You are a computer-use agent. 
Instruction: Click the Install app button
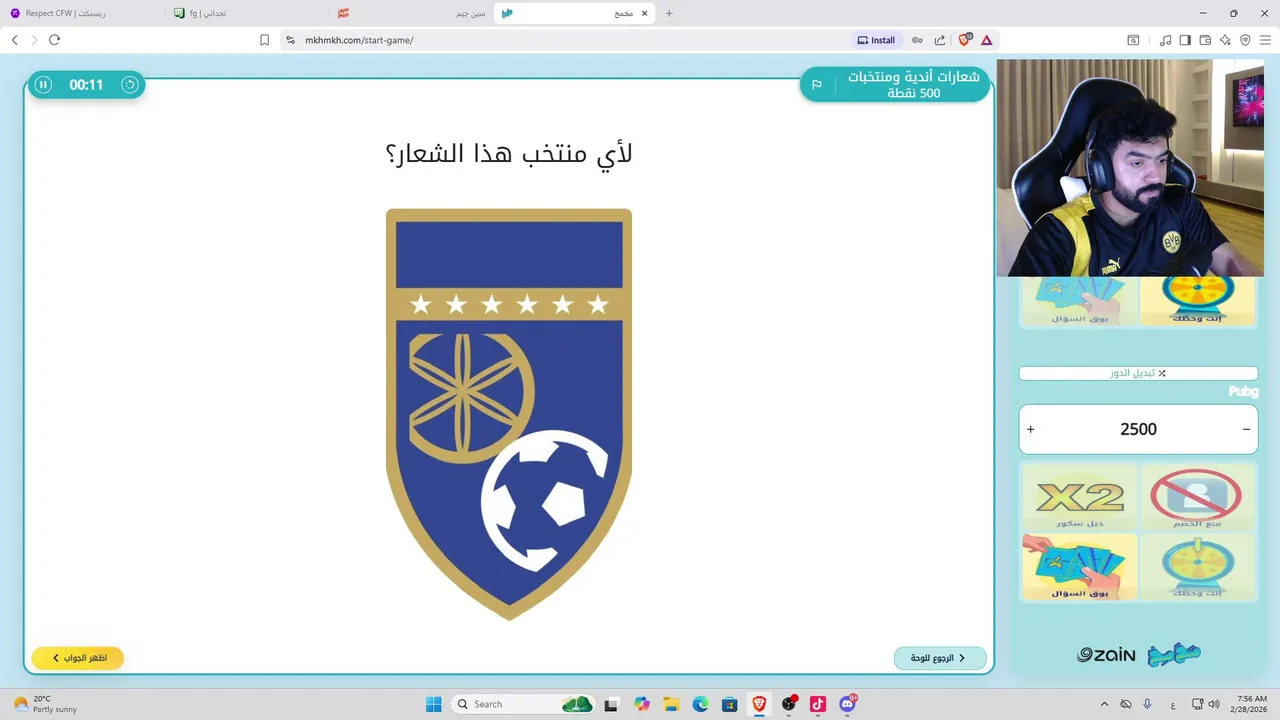[x=876, y=40]
